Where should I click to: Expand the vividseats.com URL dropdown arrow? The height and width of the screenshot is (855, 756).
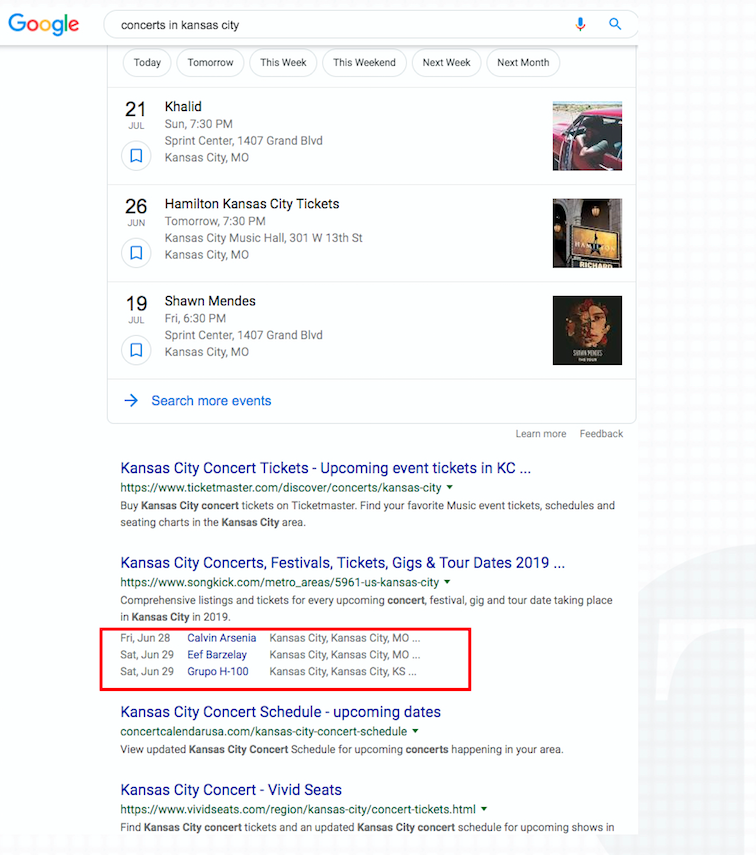click(x=484, y=809)
